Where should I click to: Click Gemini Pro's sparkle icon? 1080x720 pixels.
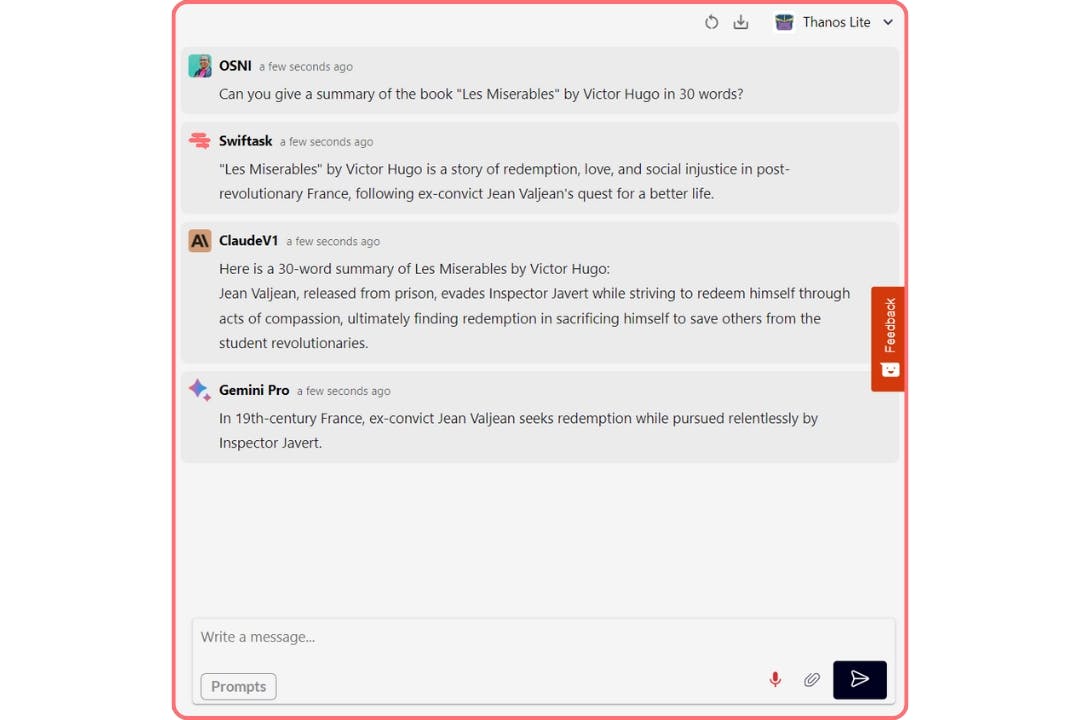point(200,390)
